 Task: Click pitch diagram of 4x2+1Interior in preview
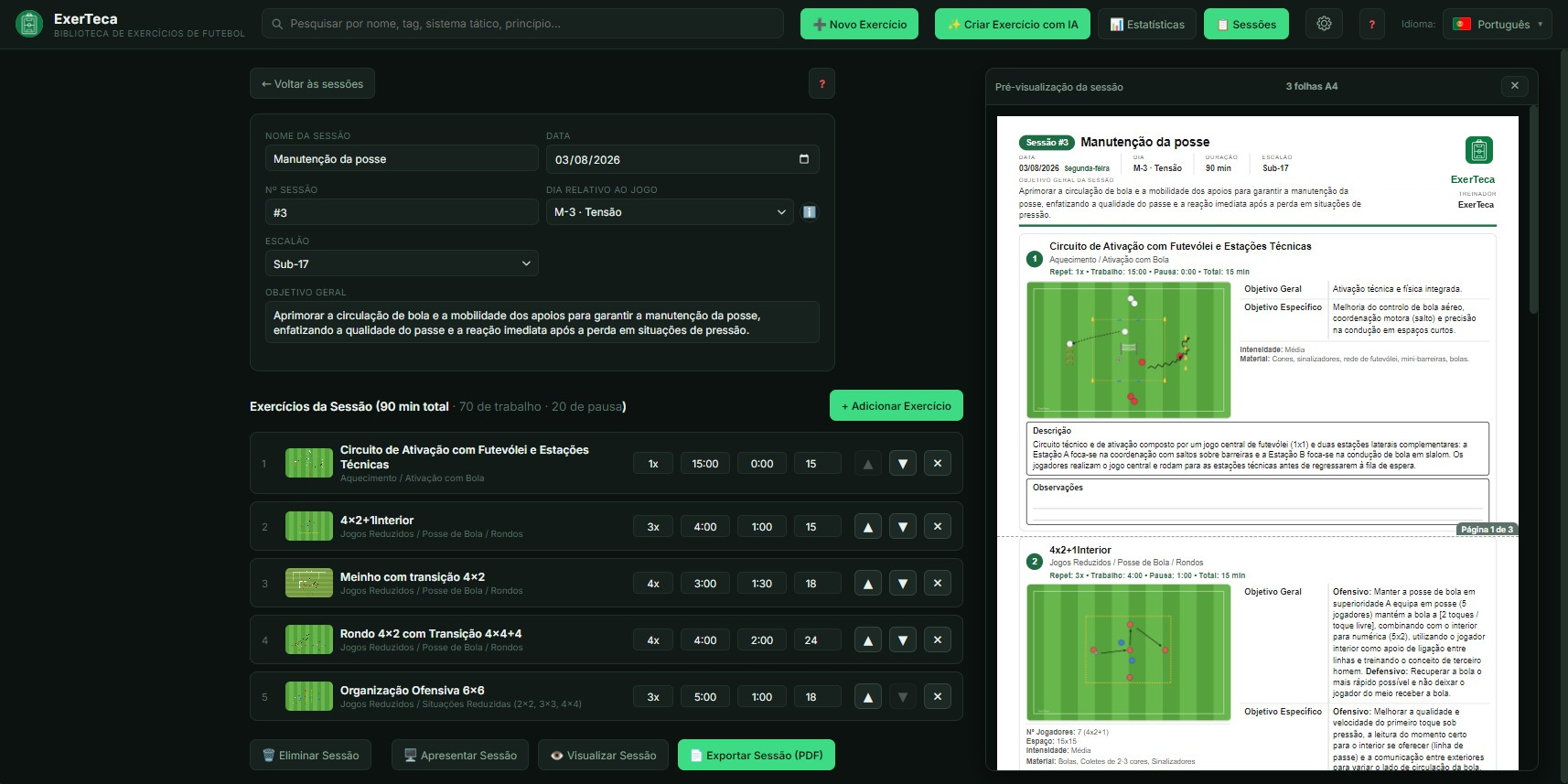click(1129, 653)
